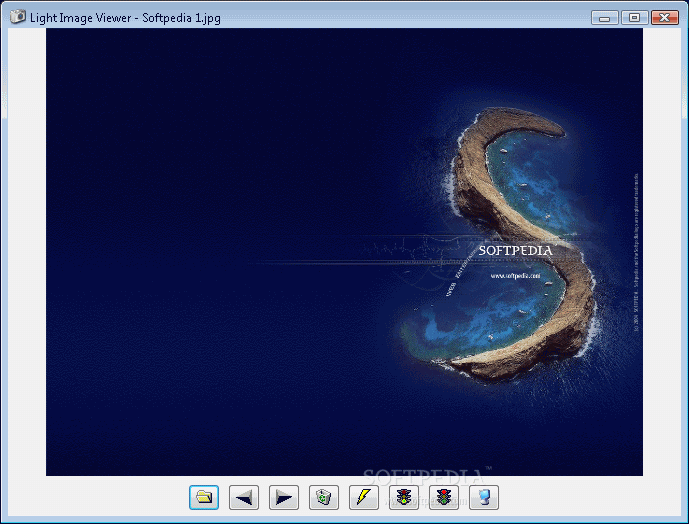
Task: Click the camera icon in title bar
Action: (18, 17)
